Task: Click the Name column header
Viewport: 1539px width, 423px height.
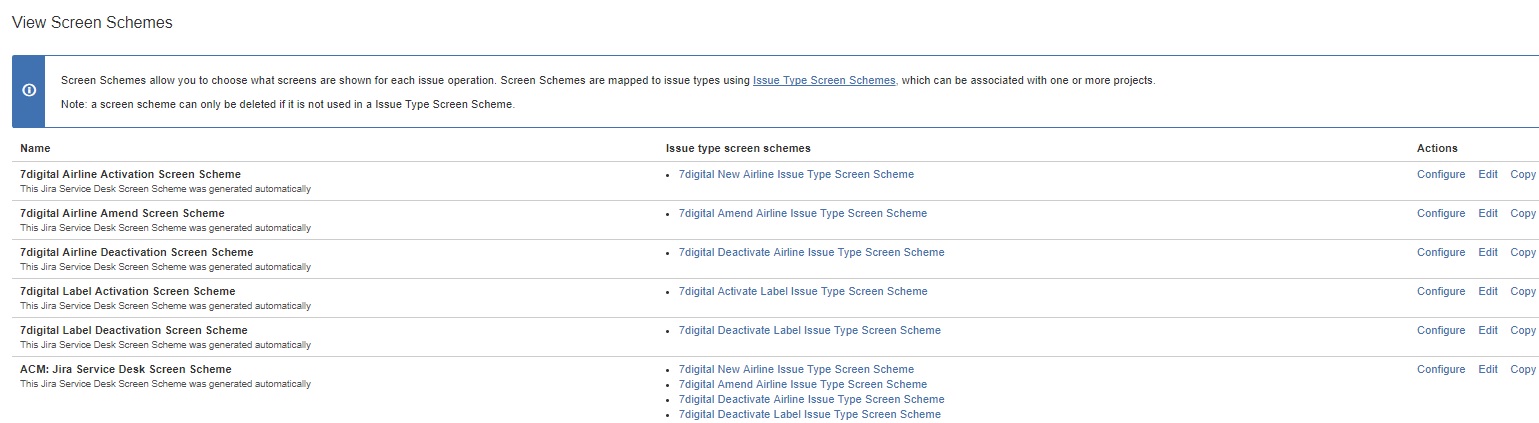Action: coord(35,148)
